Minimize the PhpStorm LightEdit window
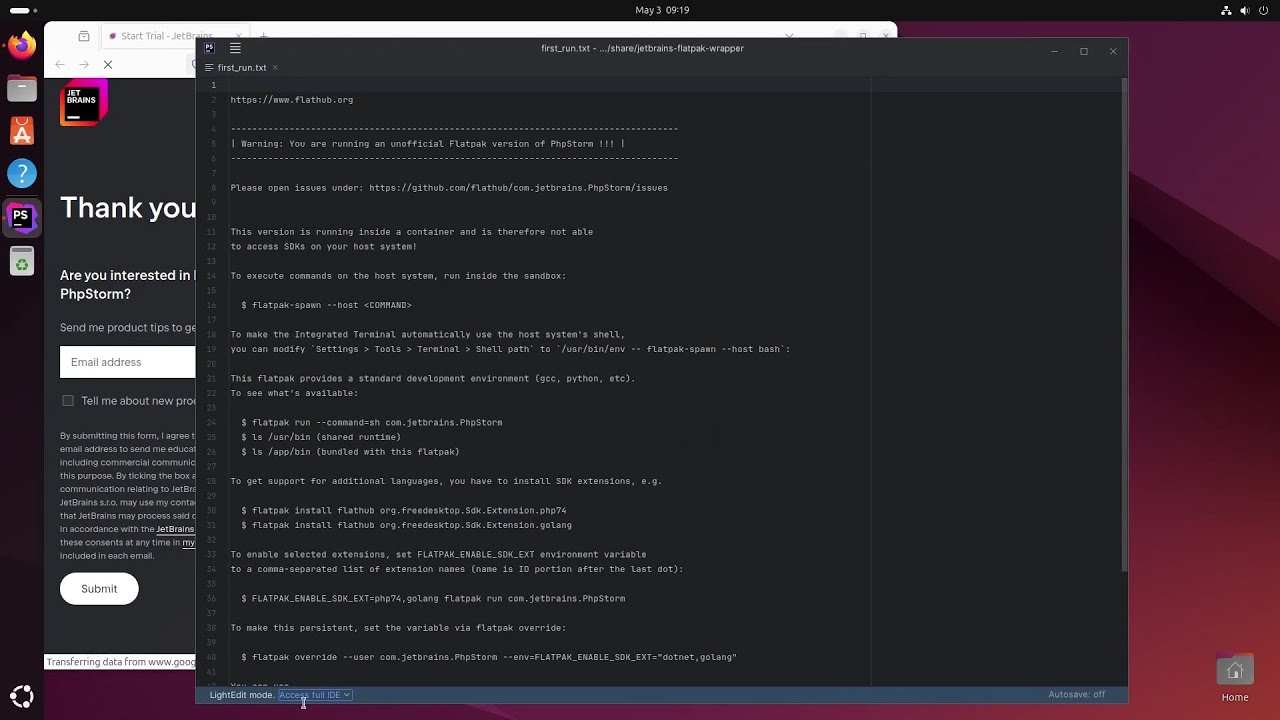The height and width of the screenshot is (720, 1280). pyautogui.click(x=1054, y=51)
